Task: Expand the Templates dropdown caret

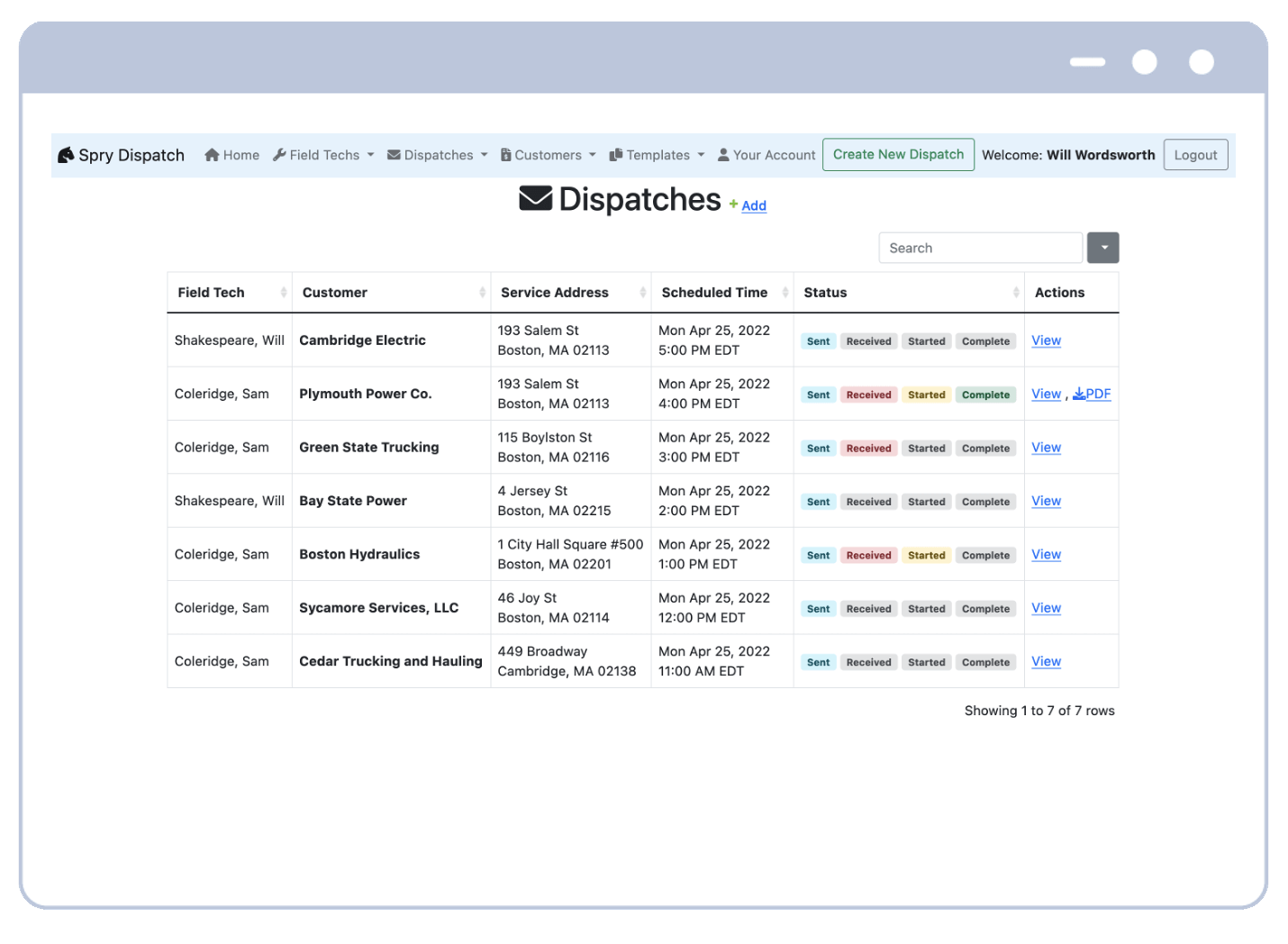Action: tap(701, 155)
